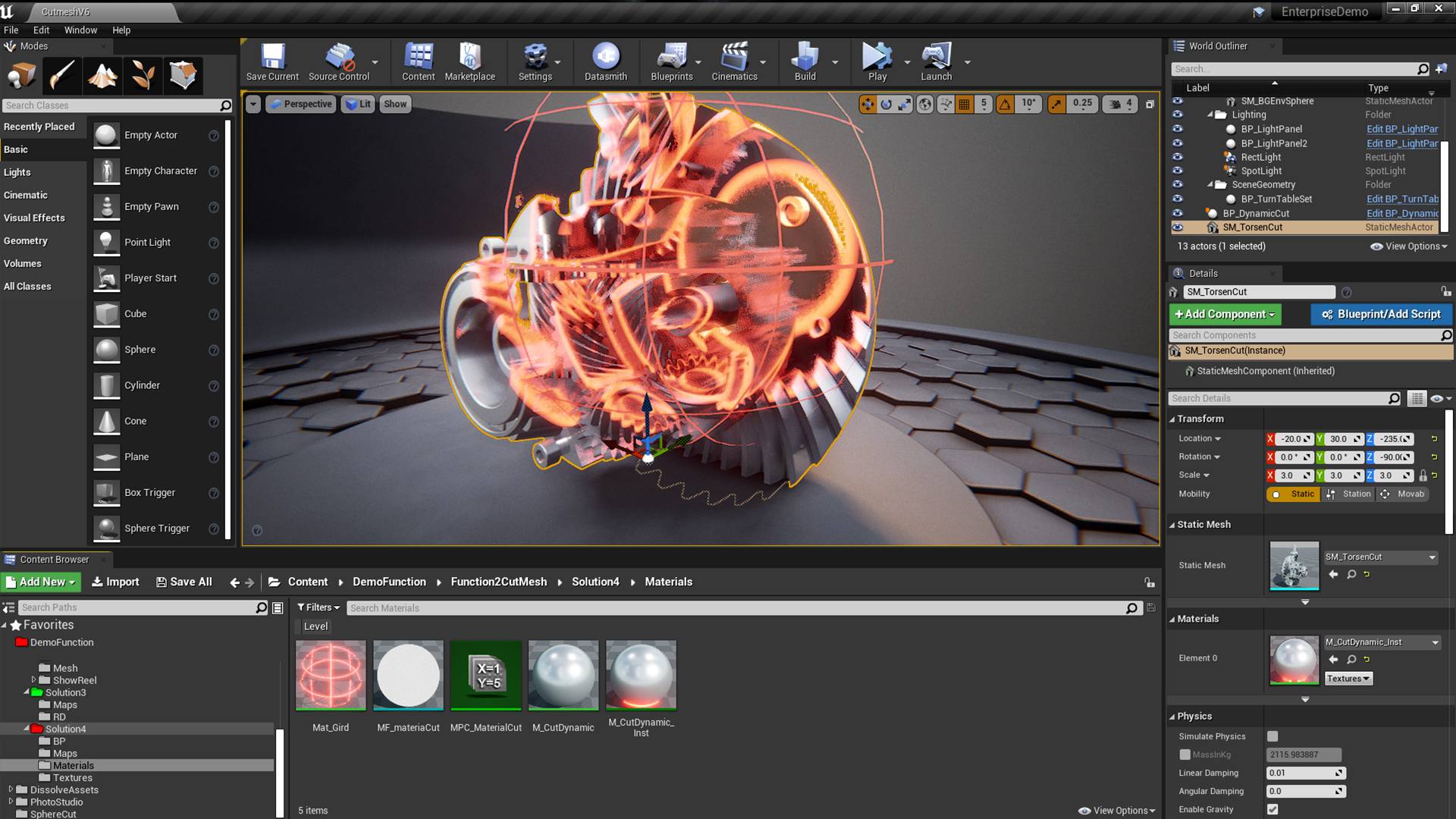The image size is (1456, 819).
Task: Open Edit menu
Action: coord(41,30)
